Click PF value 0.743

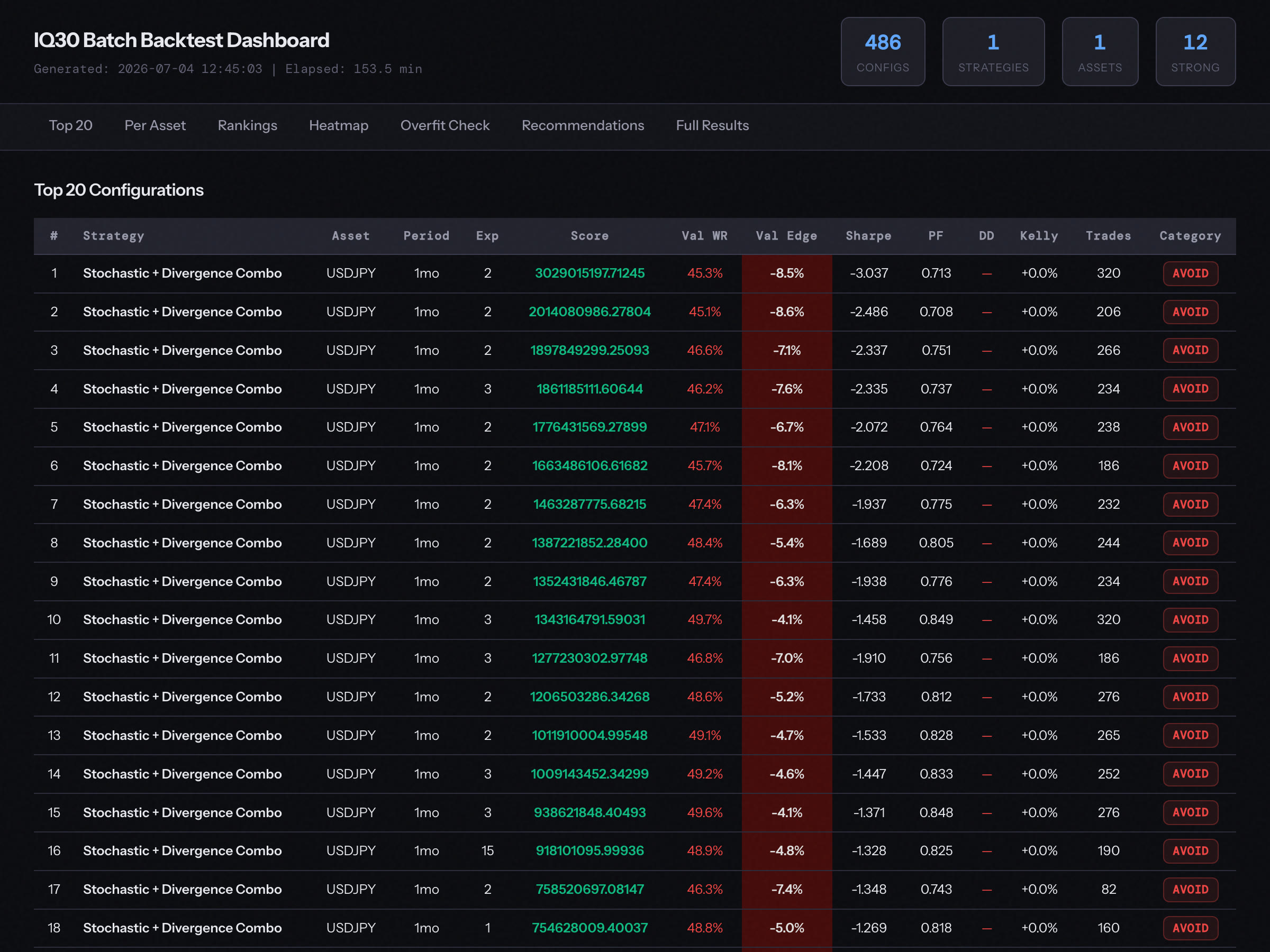pos(936,890)
